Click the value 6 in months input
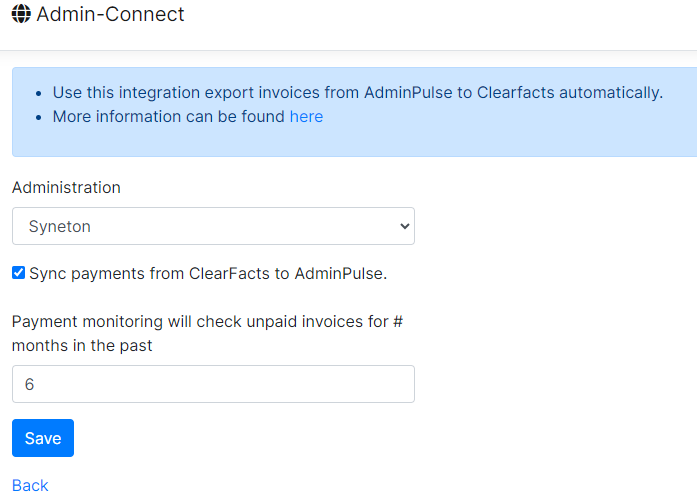 pyautogui.click(x=29, y=384)
